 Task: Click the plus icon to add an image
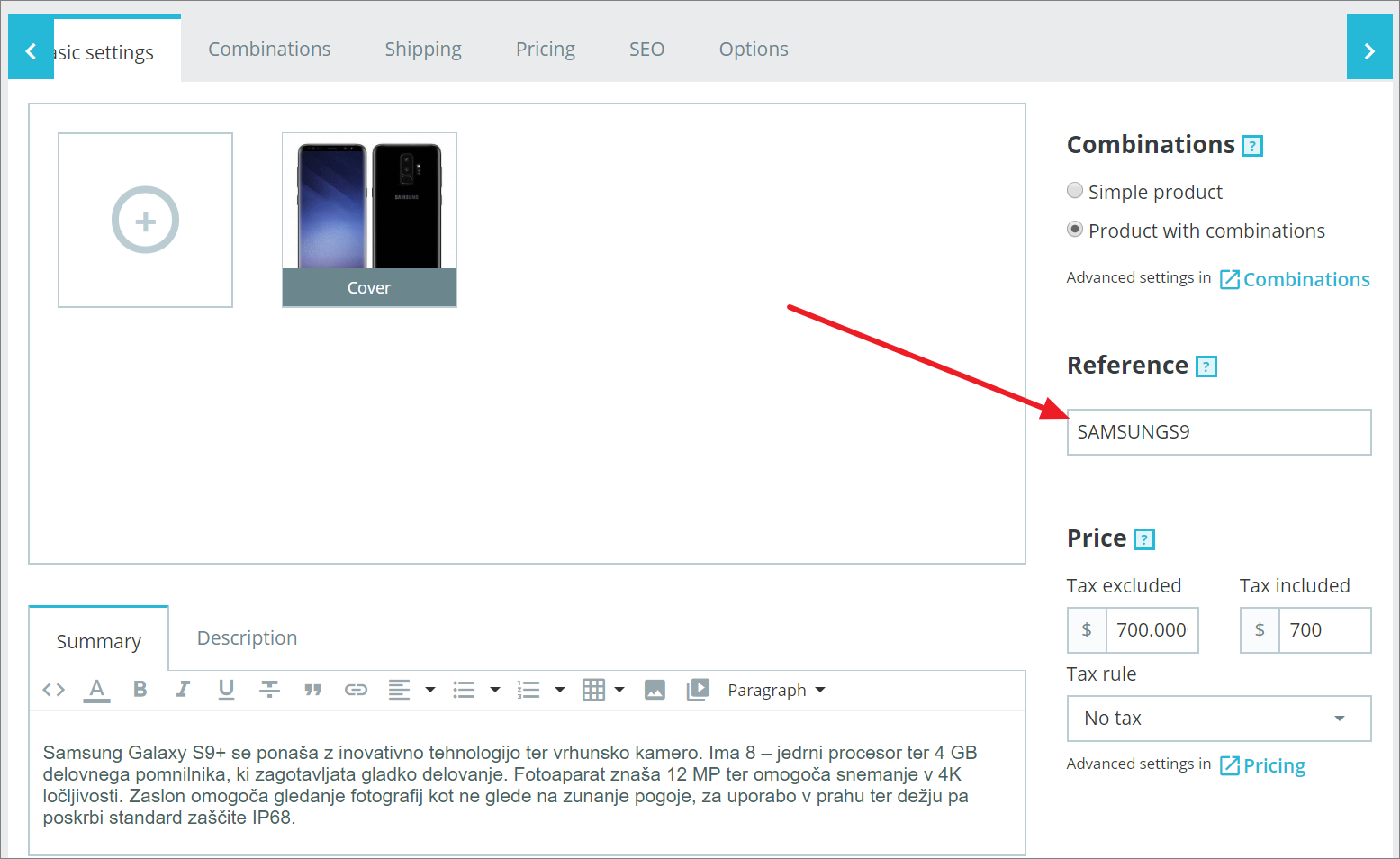(145, 220)
